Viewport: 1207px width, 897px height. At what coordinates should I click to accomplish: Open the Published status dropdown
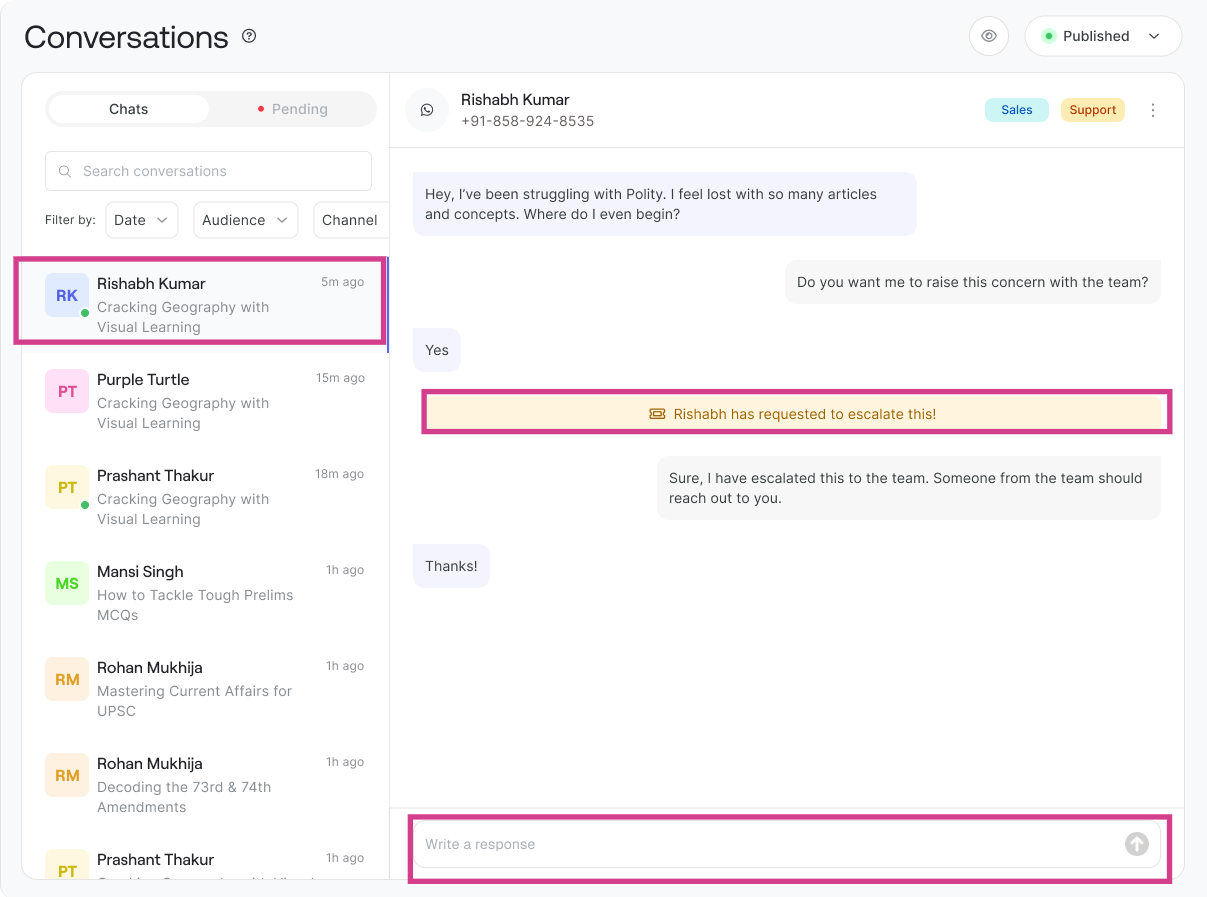(1102, 36)
